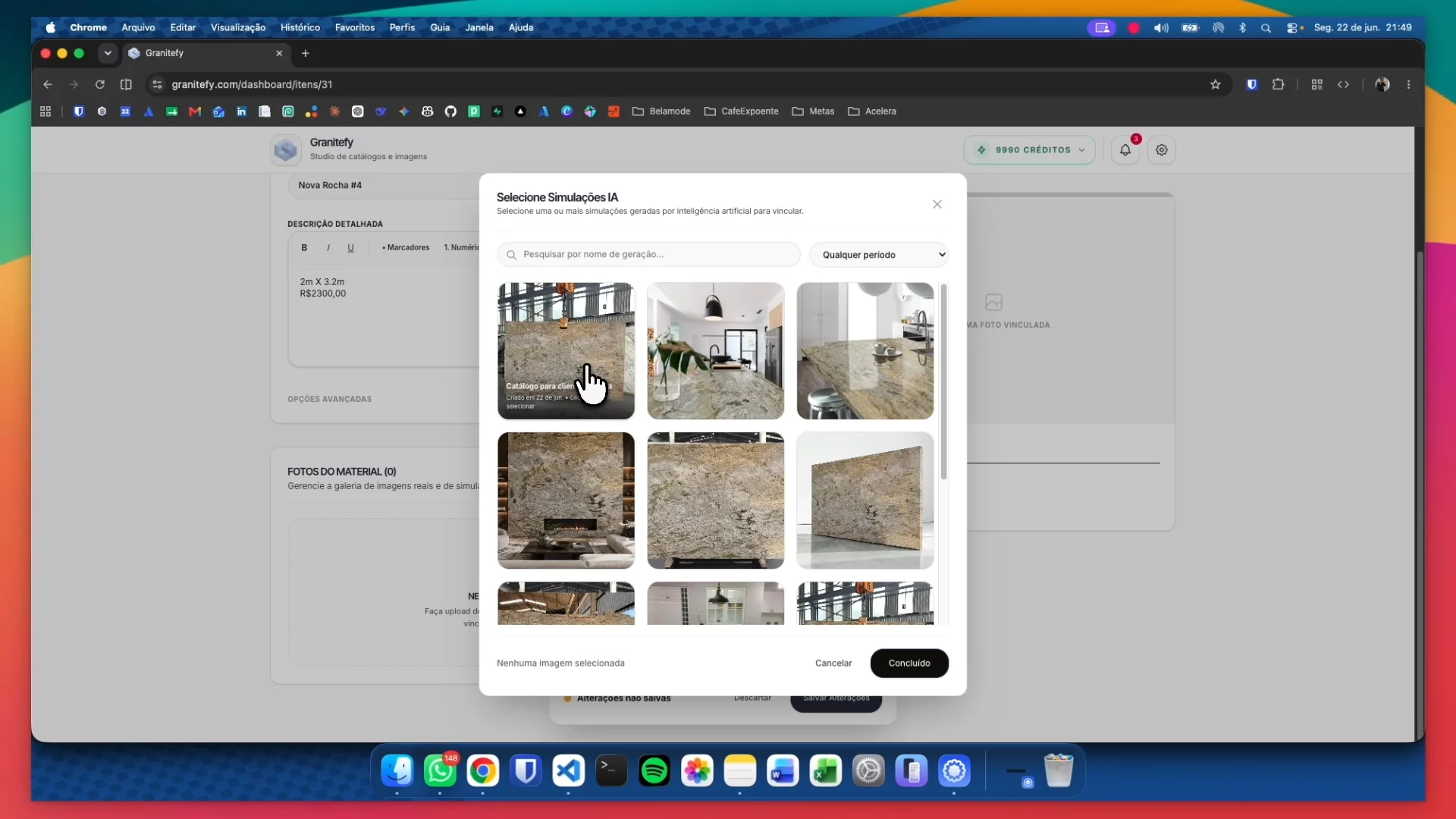Open the volume control in menu bar
This screenshot has width=1456, height=819.
point(1161,27)
